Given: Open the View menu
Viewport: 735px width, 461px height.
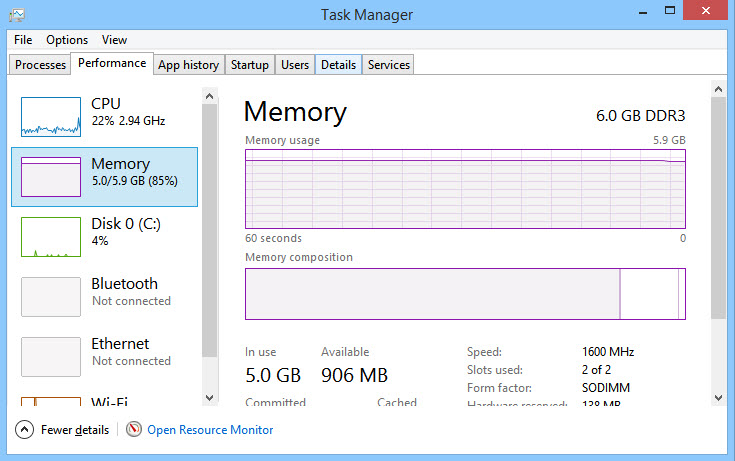Looking at the screenshot, I should pyautogui.click(x=114, y=40).
